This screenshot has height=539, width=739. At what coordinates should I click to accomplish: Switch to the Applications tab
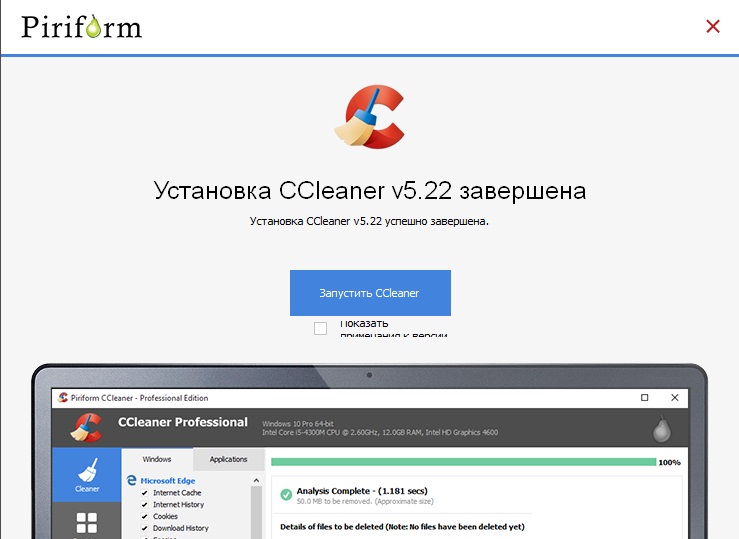pos(229,459)
